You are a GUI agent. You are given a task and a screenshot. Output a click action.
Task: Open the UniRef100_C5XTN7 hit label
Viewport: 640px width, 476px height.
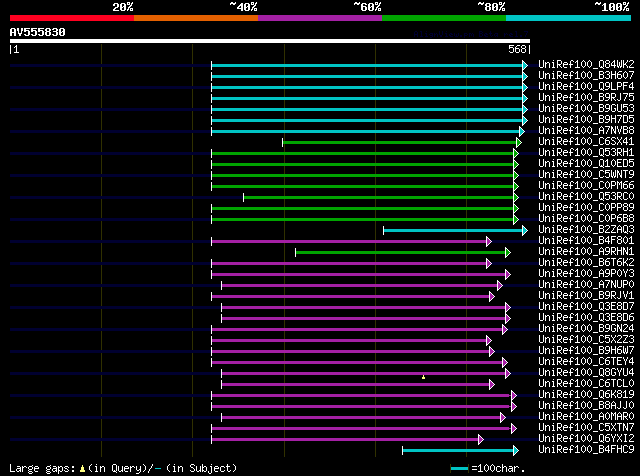(586, 428)
